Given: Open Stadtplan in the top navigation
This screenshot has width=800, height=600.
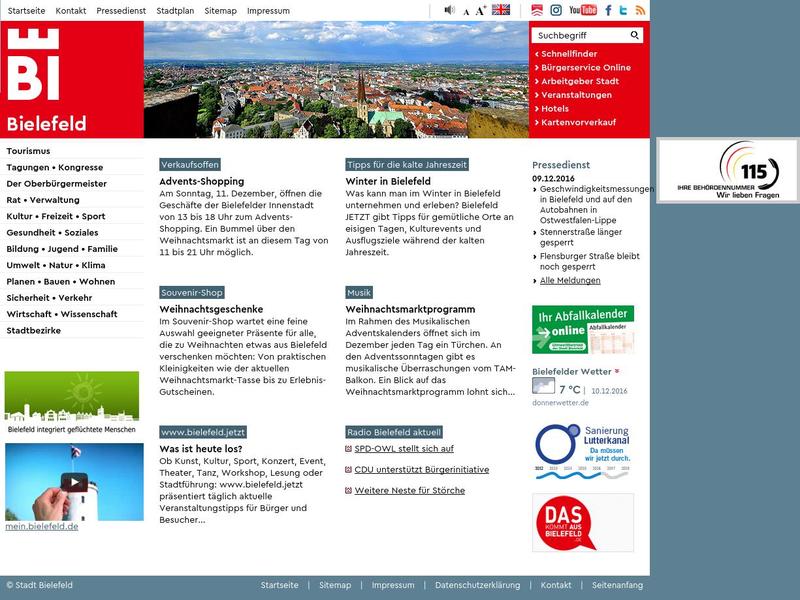Looking at the screenshot, I should [x=175, y=11].
